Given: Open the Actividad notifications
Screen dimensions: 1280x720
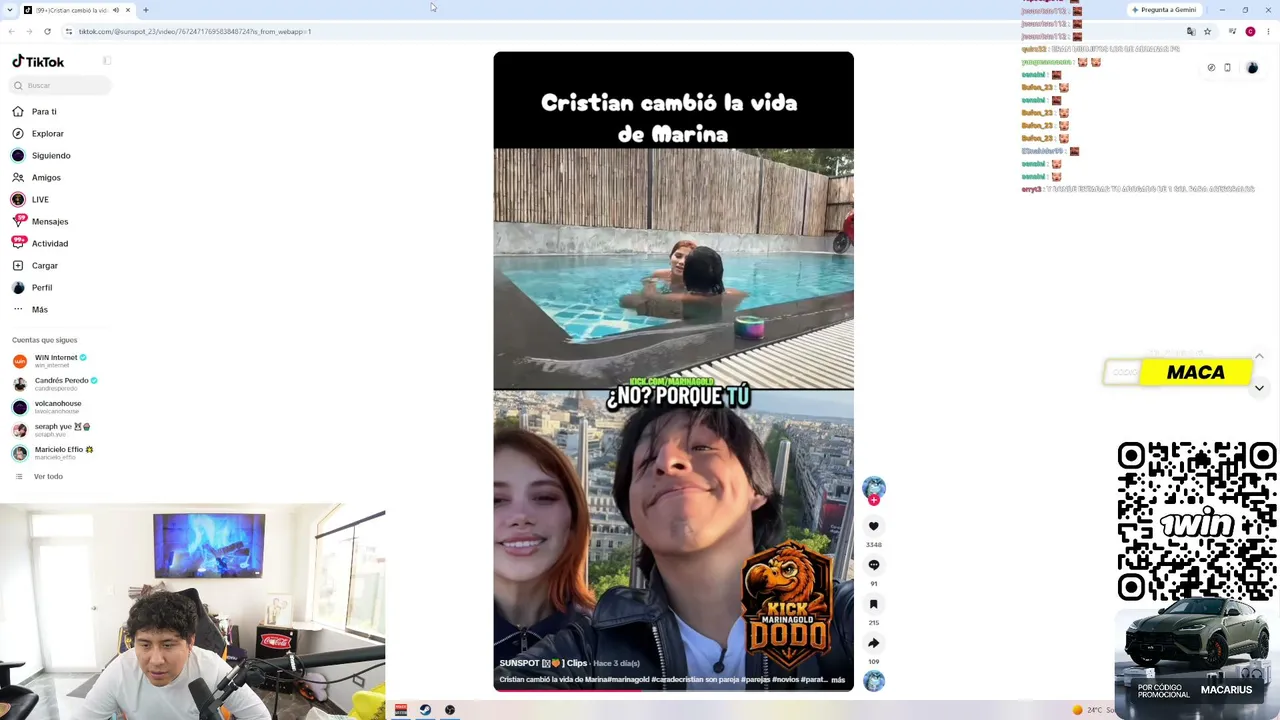Looking at the screenshot, I should tap(50, 243).
